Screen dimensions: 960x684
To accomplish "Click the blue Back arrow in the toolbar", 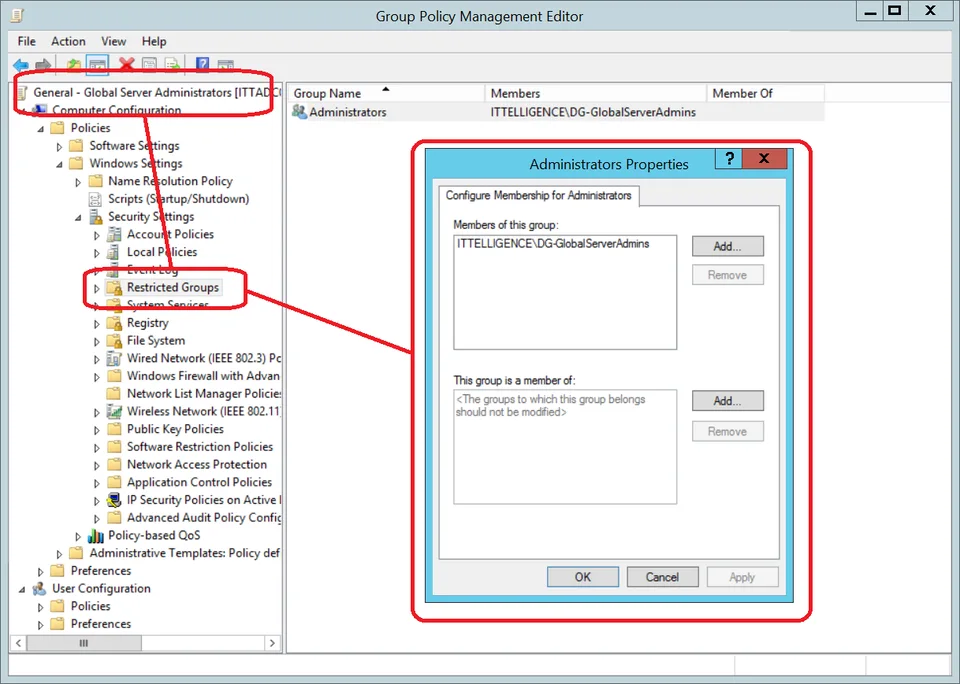I will point(21,64).
